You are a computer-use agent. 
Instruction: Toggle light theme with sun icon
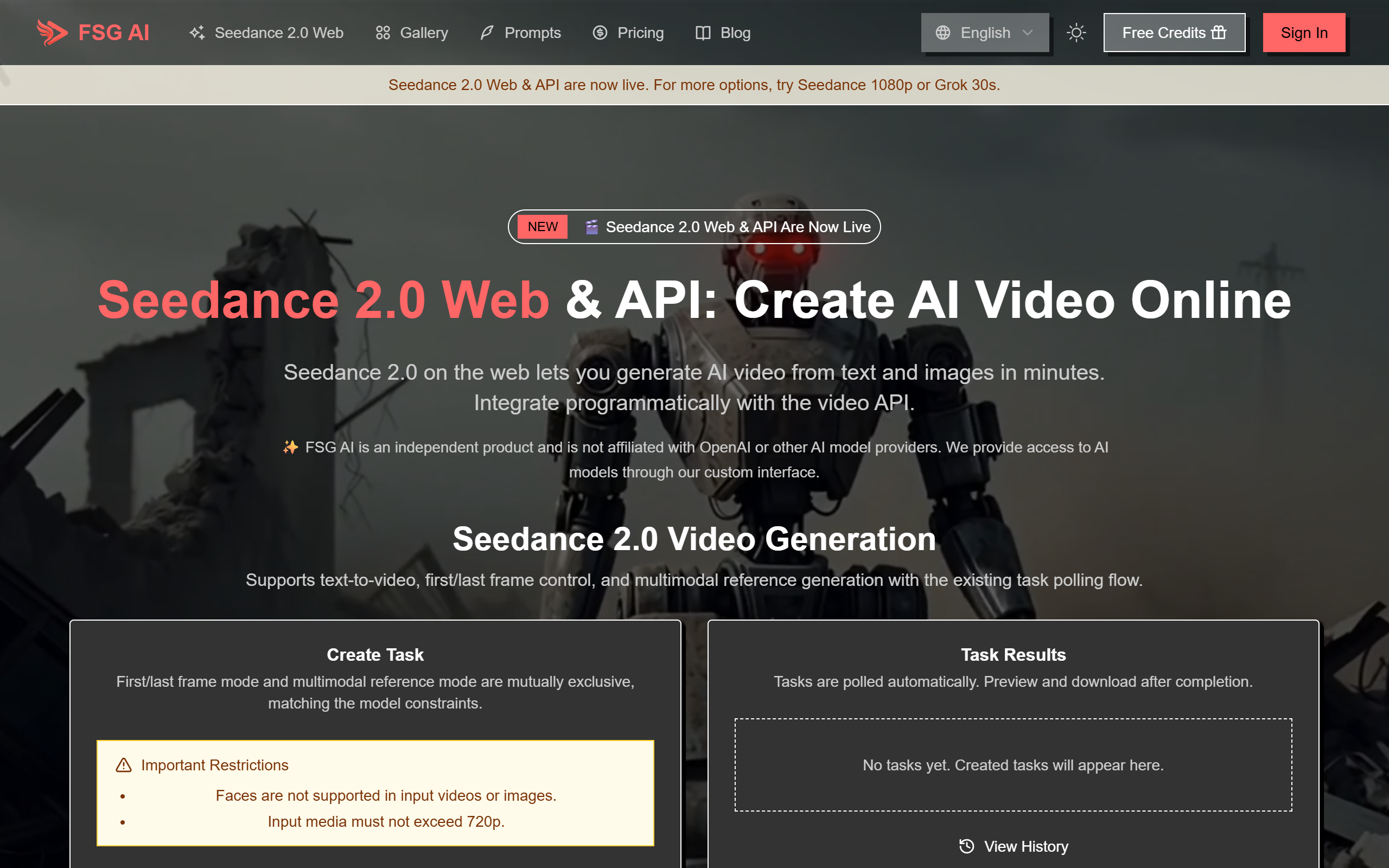coord(1076,33)
